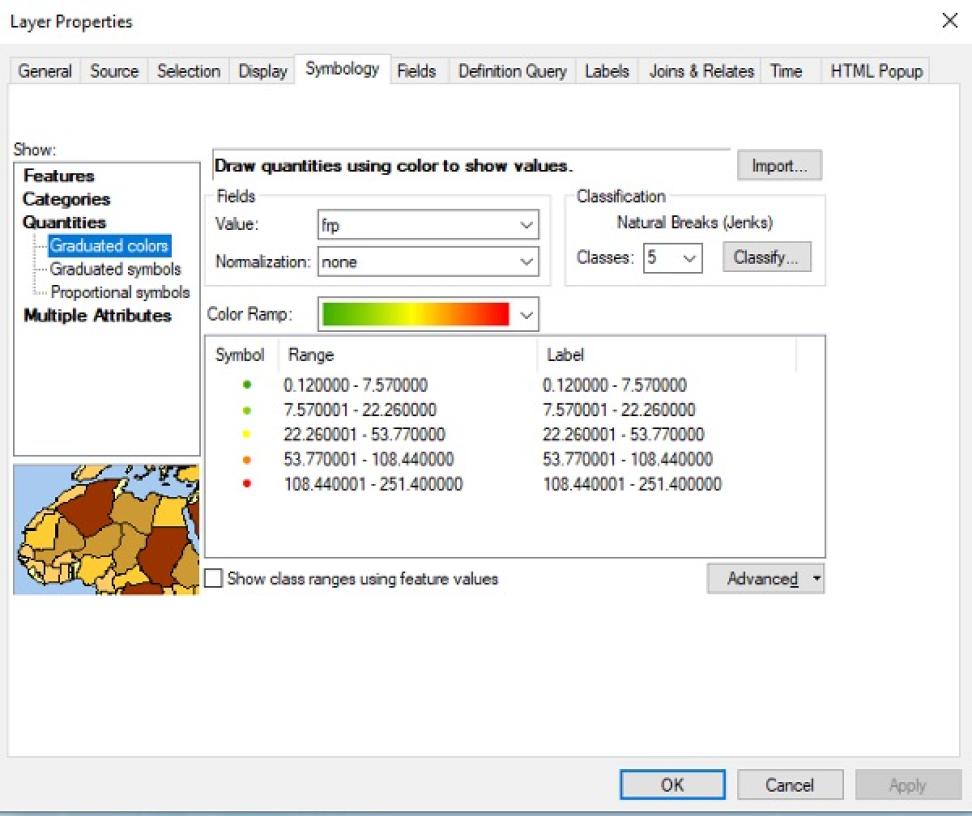The width and height of the screenshot is (972, 816).
Task: Open the Advanced dropdown button
Action: tap(766, 579)
